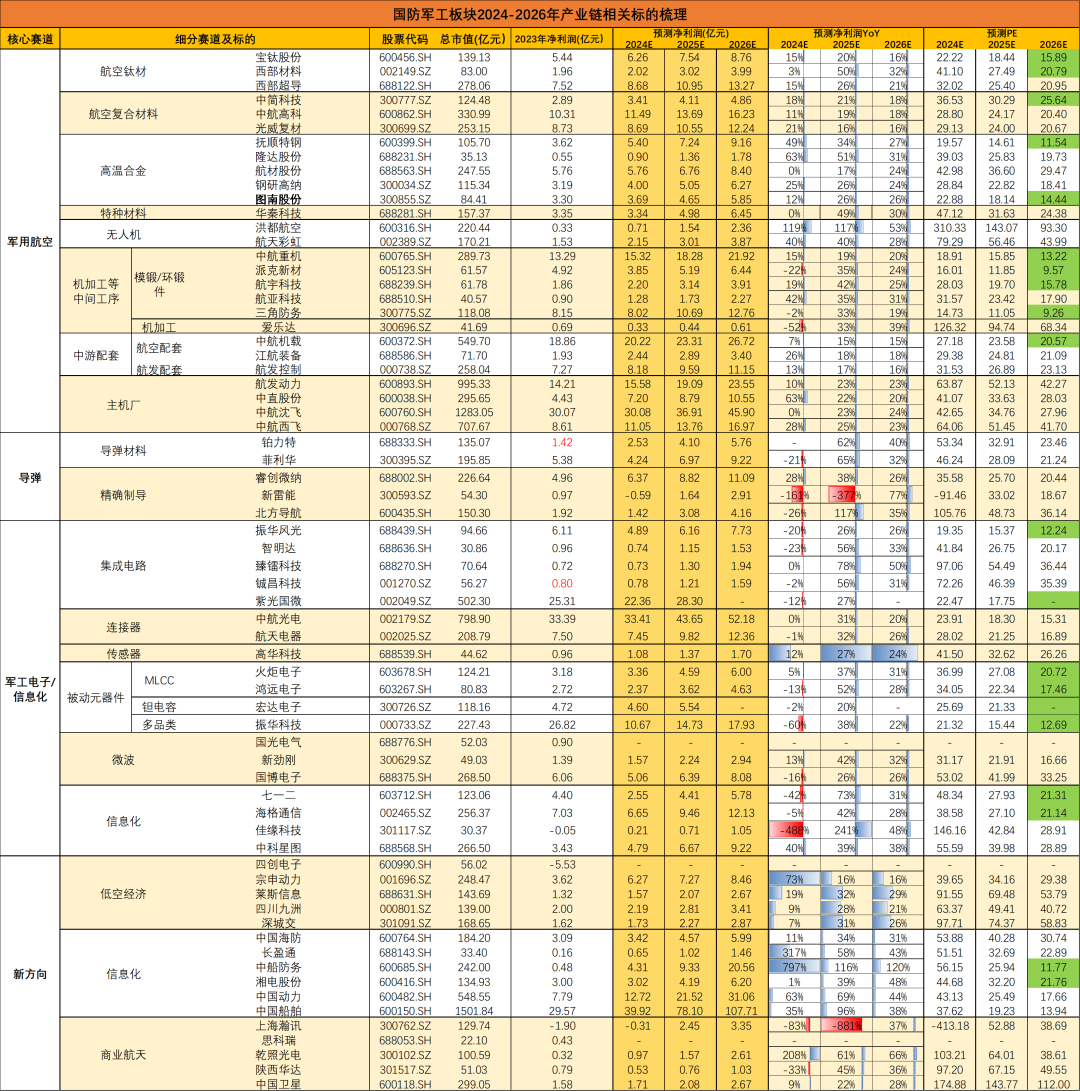This screenshot has width=1080, height=1091.
Task: Select the 核心赛道 header cell
Action: point(30,39)
